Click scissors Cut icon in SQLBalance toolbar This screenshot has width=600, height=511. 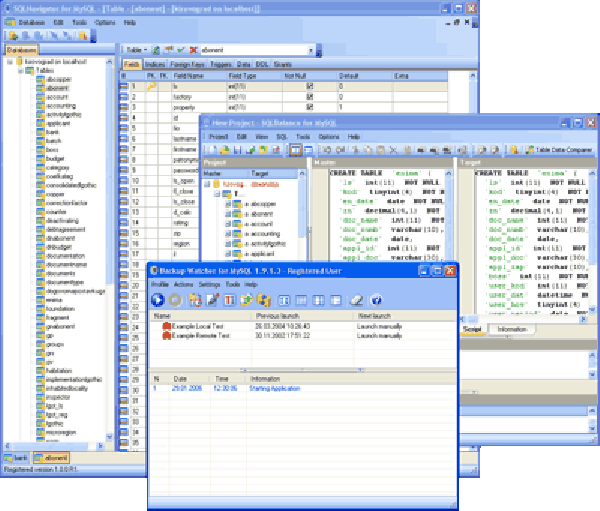(355, 150)
